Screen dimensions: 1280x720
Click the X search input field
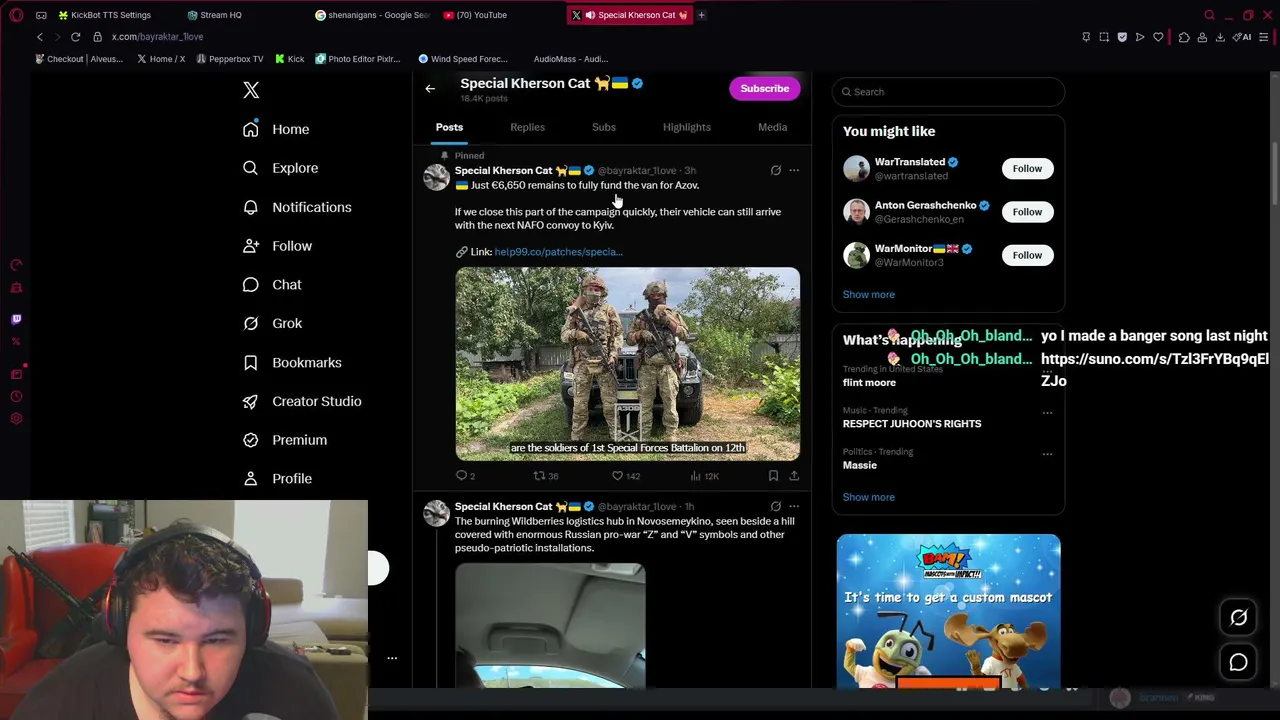tap(948, 92)
